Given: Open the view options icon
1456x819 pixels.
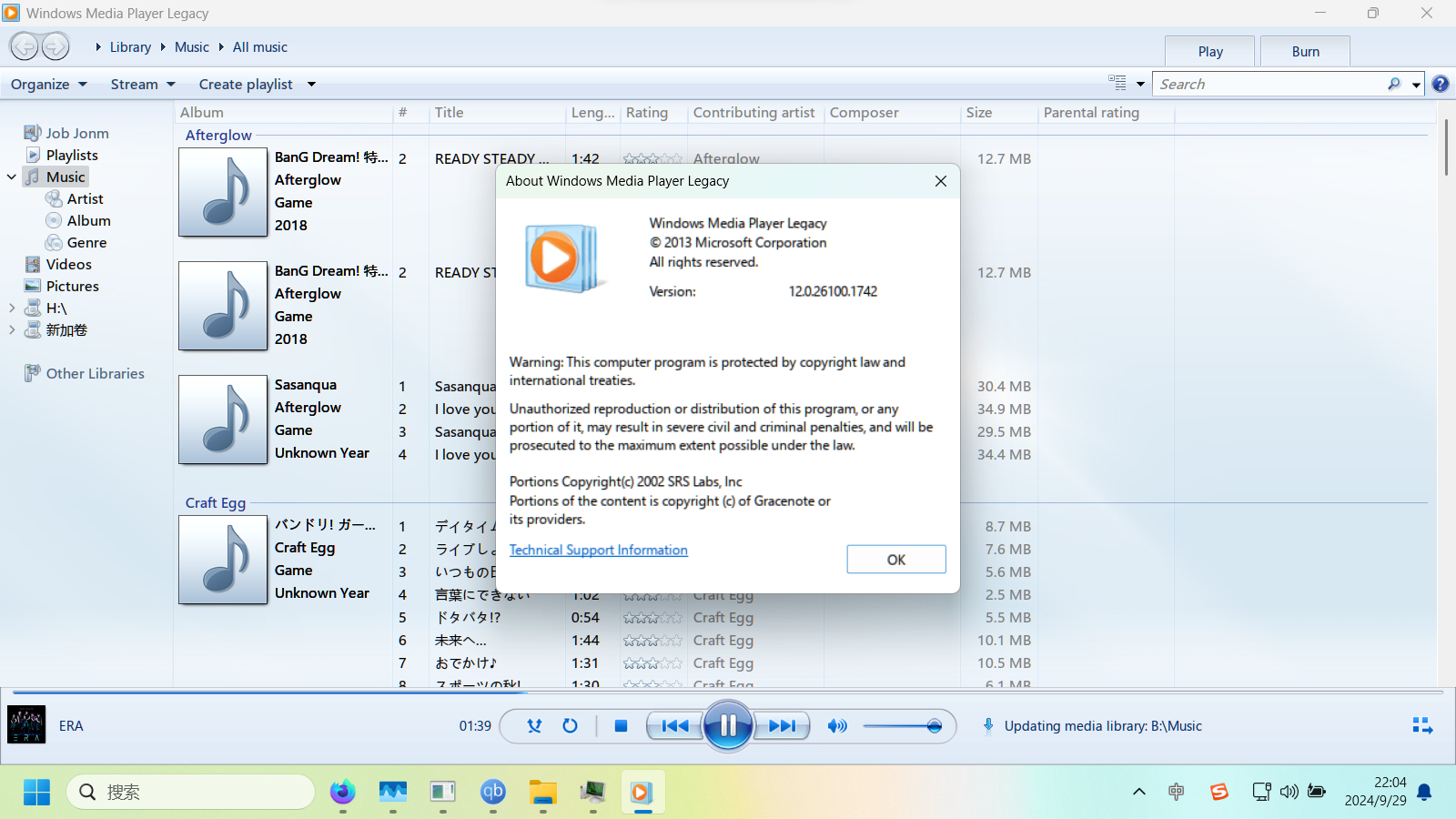Looking at the screenshot, I should click(x=1117, y=83).
